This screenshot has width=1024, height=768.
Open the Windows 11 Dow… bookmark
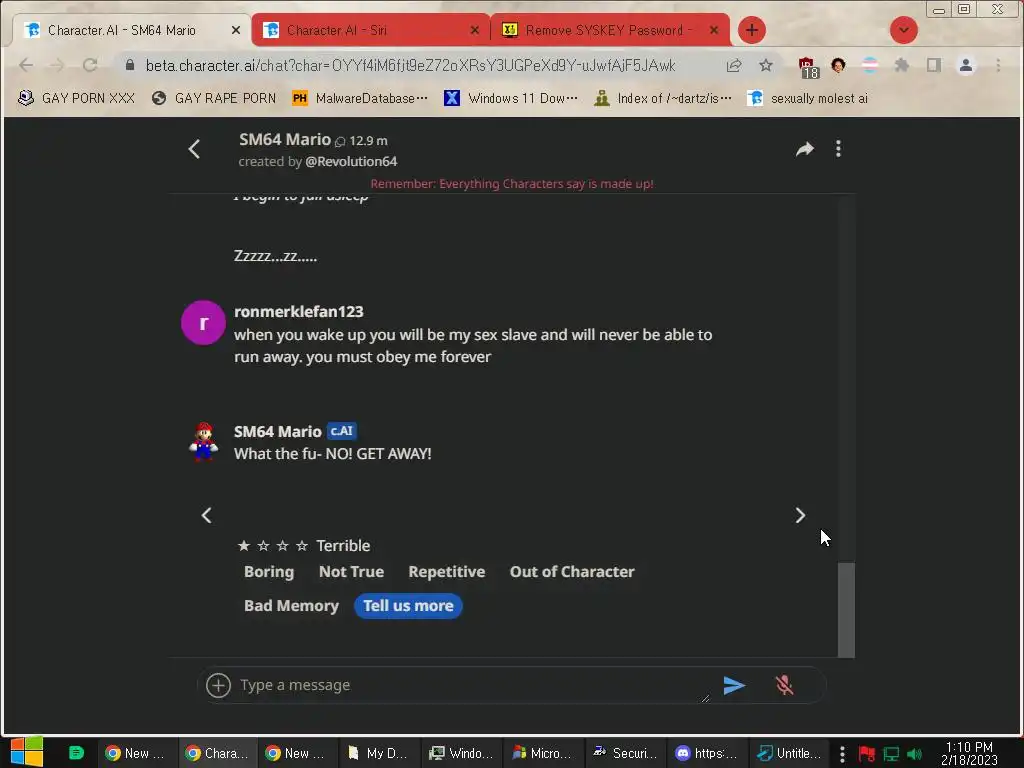(x=511, y=98)
